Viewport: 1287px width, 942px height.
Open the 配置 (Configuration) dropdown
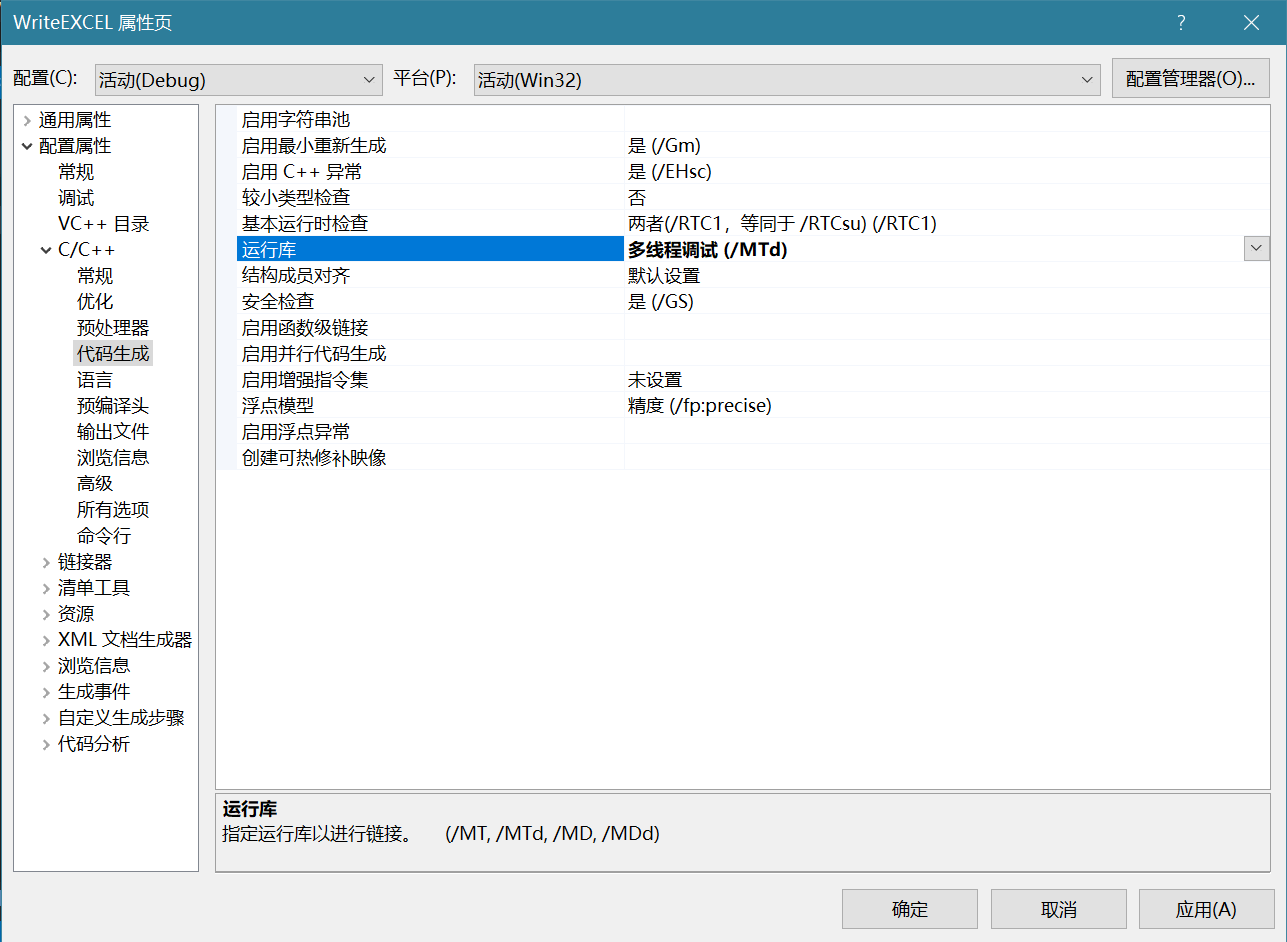[x=238, y=80]
